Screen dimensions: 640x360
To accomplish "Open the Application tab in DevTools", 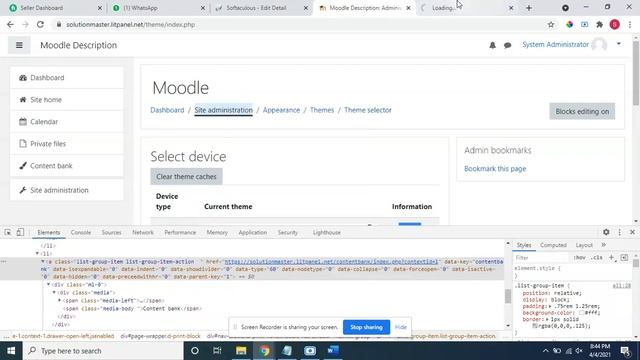I will [253, 232].
